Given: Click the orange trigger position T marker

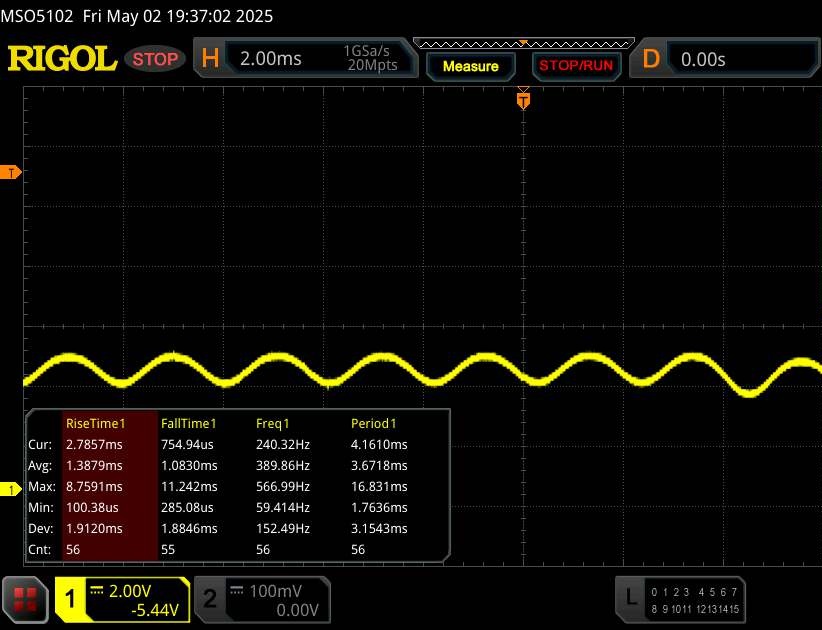Looking at the screenshot, I should tap(523, 100).
